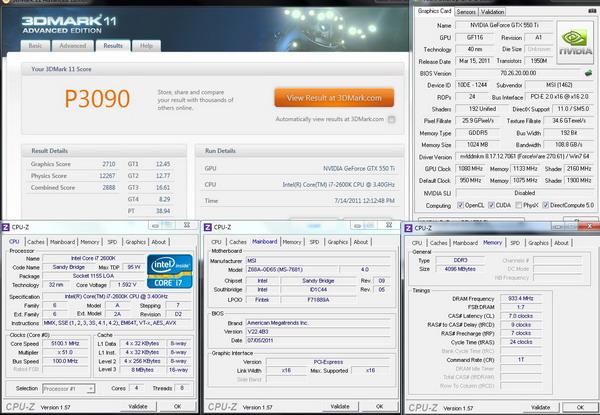This screenshot has width=600, height=415.
Task: Click the Z icon of the right CPU-Z window
Action: (x=408, y=228)
